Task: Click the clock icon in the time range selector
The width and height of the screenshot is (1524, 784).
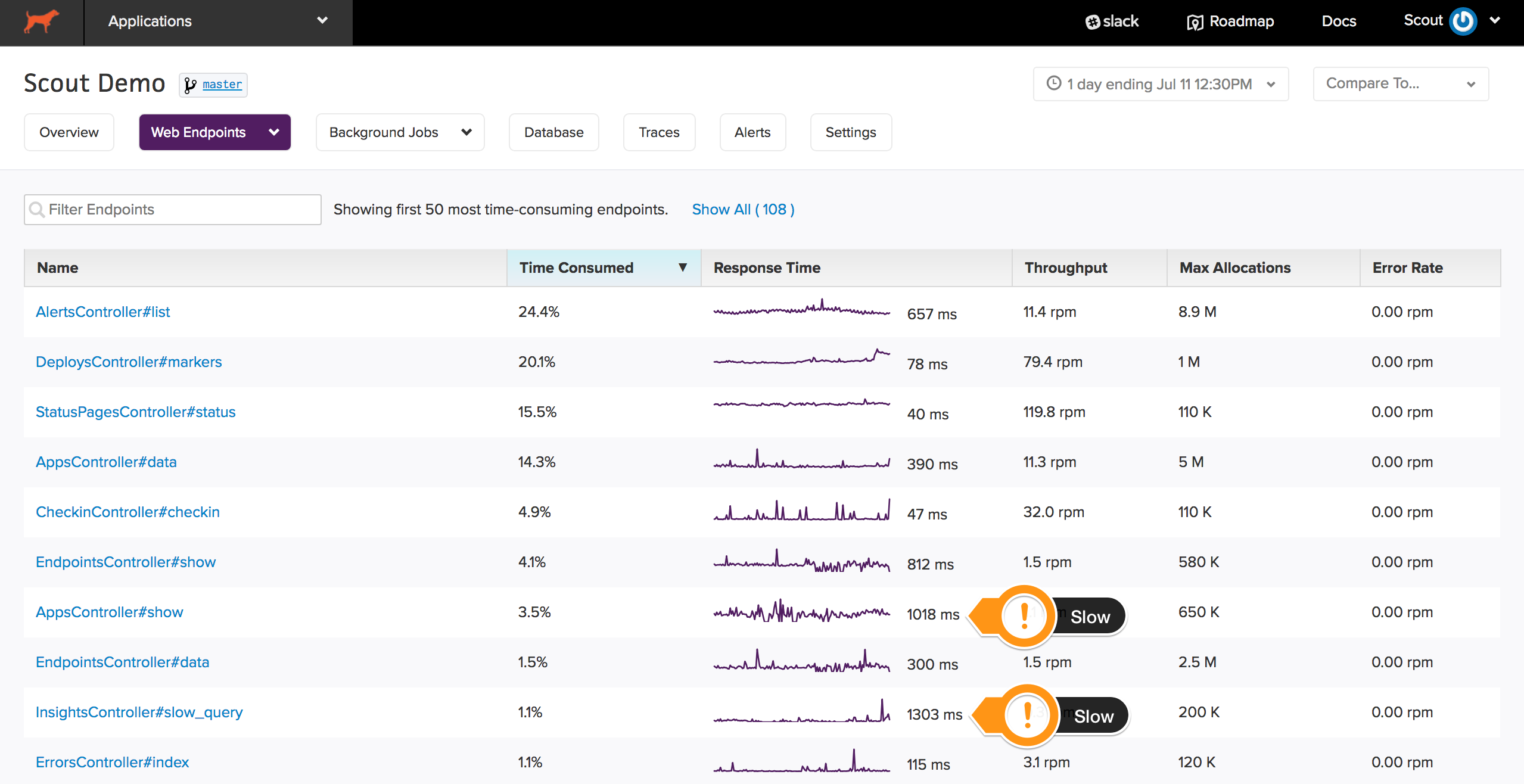Action: [1054, 83]
